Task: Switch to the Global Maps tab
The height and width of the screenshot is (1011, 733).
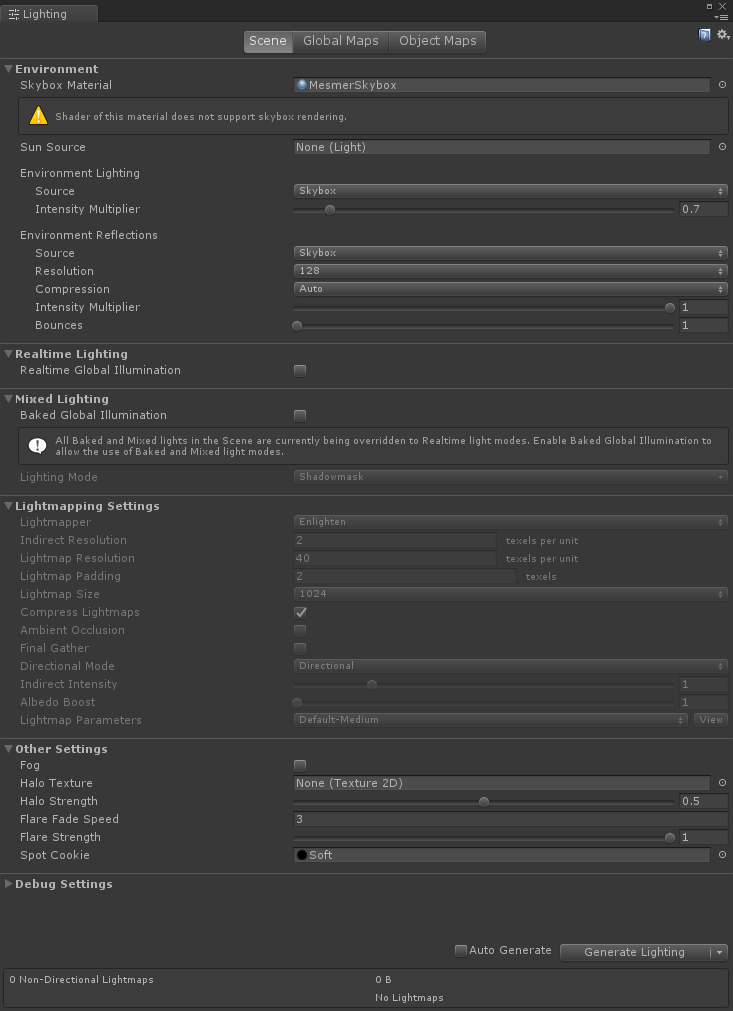Action: 340,41
